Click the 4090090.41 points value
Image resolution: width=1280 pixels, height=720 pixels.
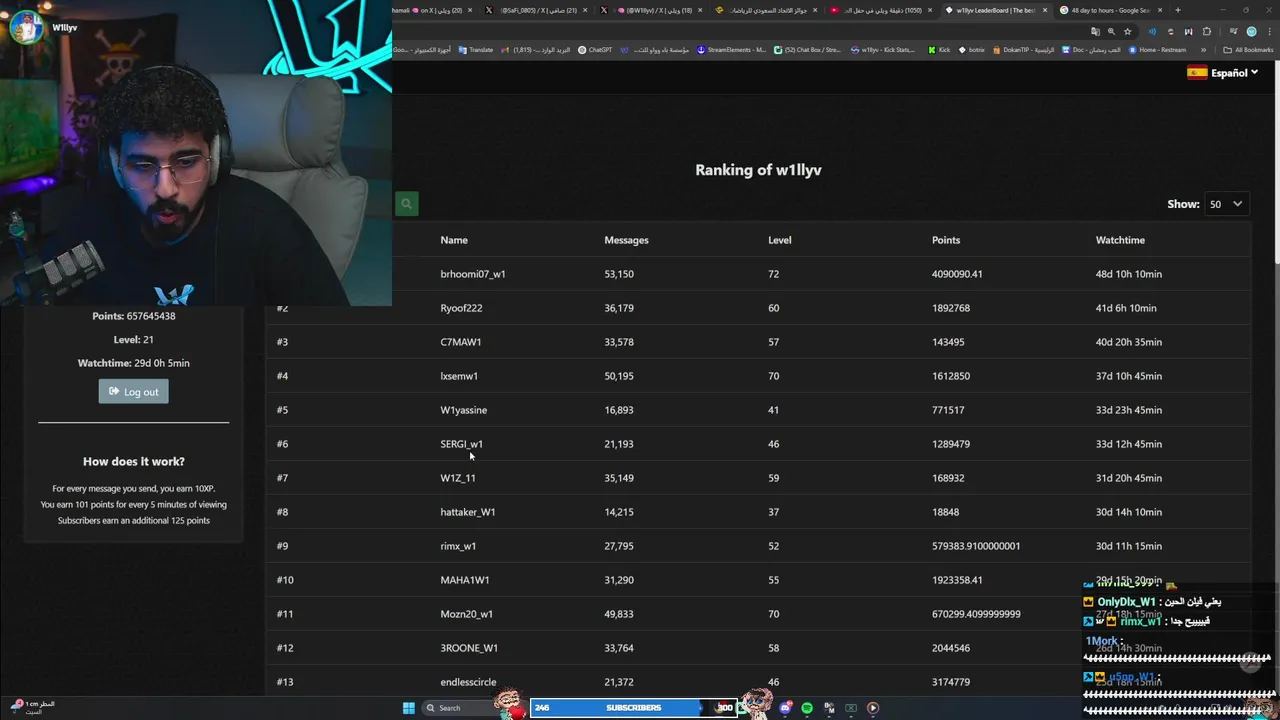point(957,274)
